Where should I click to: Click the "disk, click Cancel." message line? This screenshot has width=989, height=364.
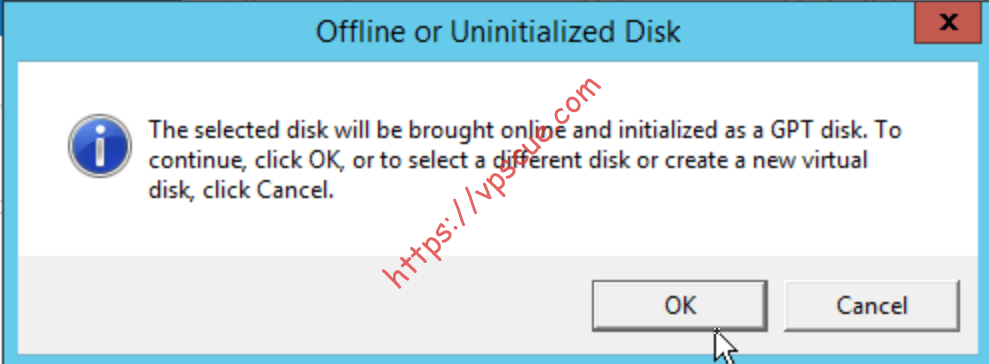(240, 191)
